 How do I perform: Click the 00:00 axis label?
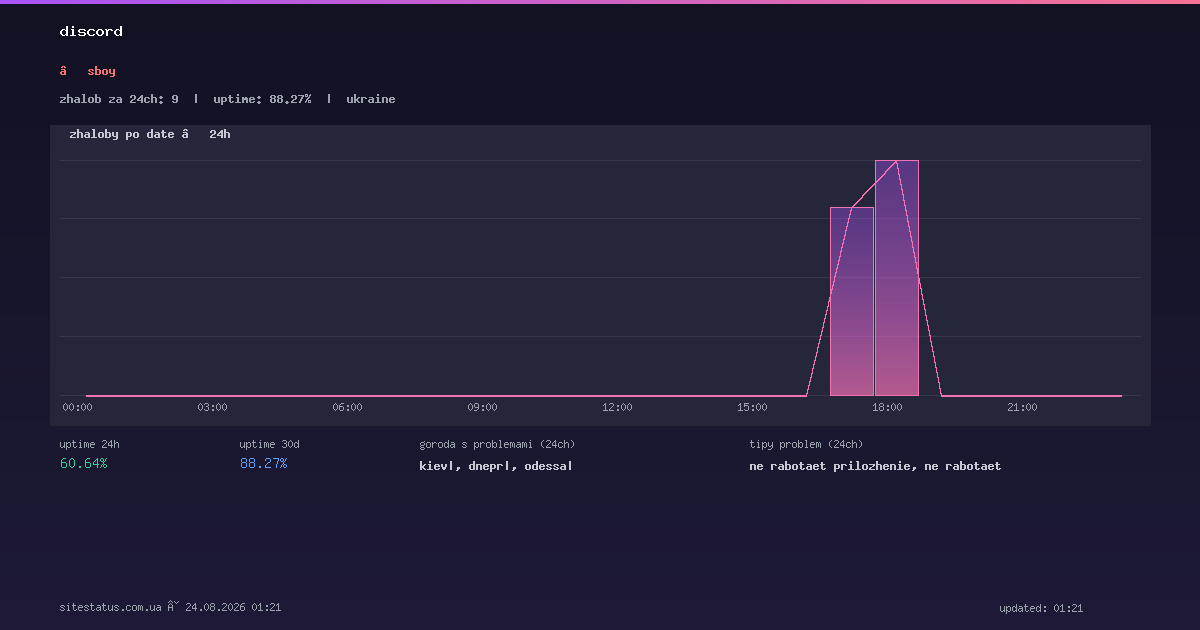point(77,407)
